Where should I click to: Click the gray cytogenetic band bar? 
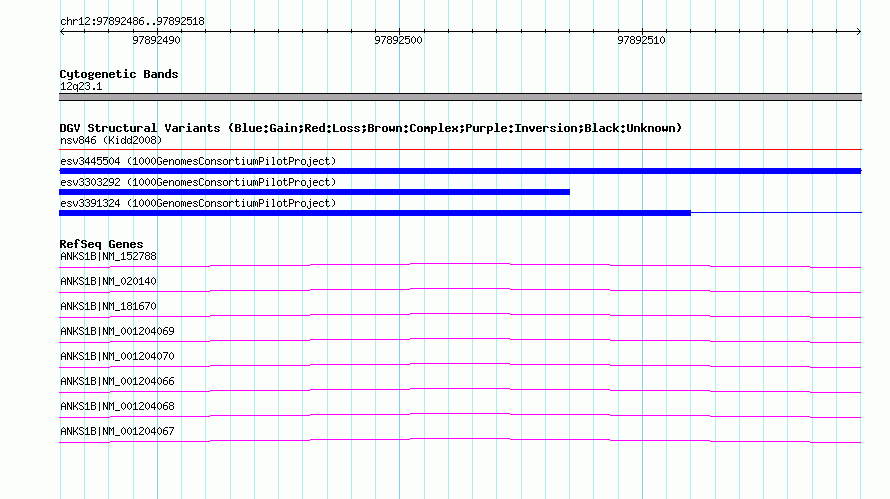coord(460,97)
